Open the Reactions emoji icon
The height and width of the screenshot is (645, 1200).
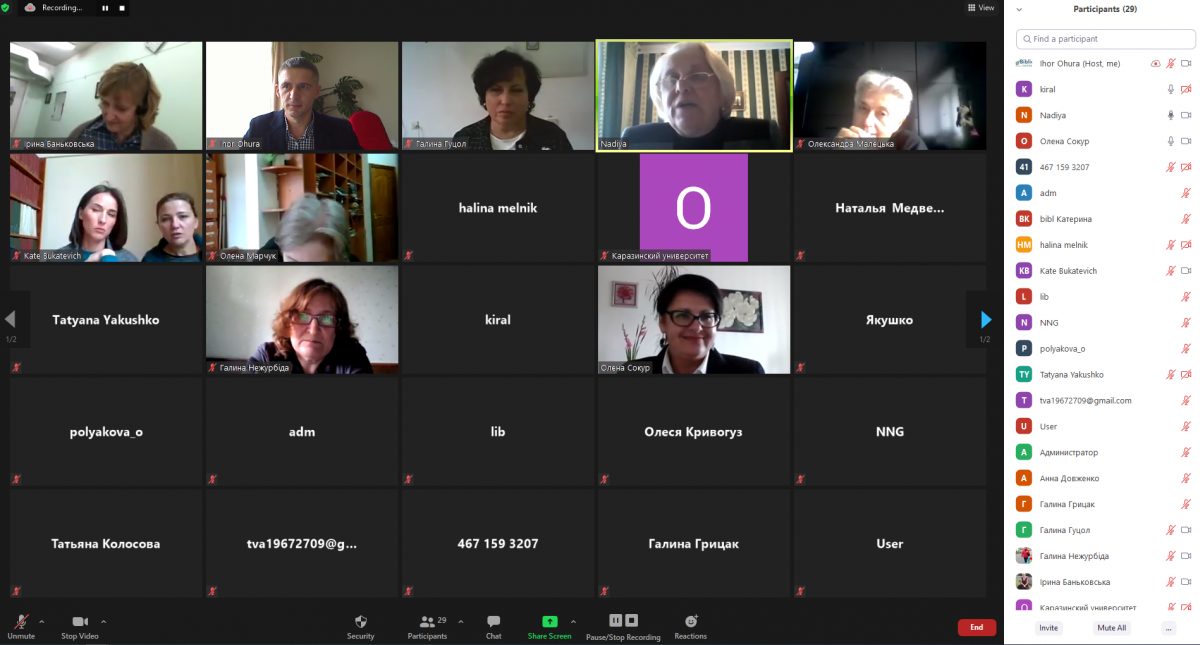coord(690,621)
